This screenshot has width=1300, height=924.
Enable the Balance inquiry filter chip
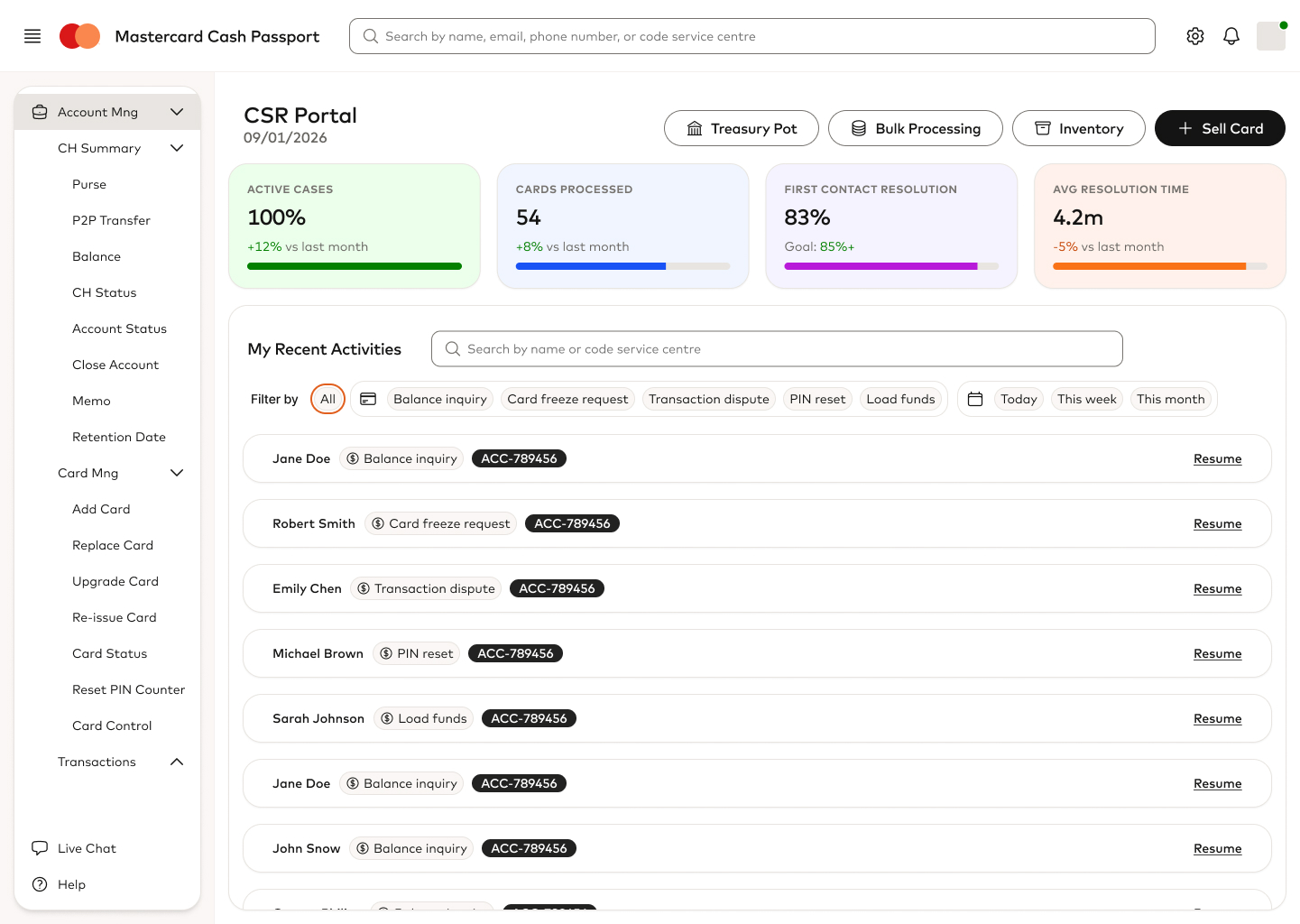(x=439, y=398)
